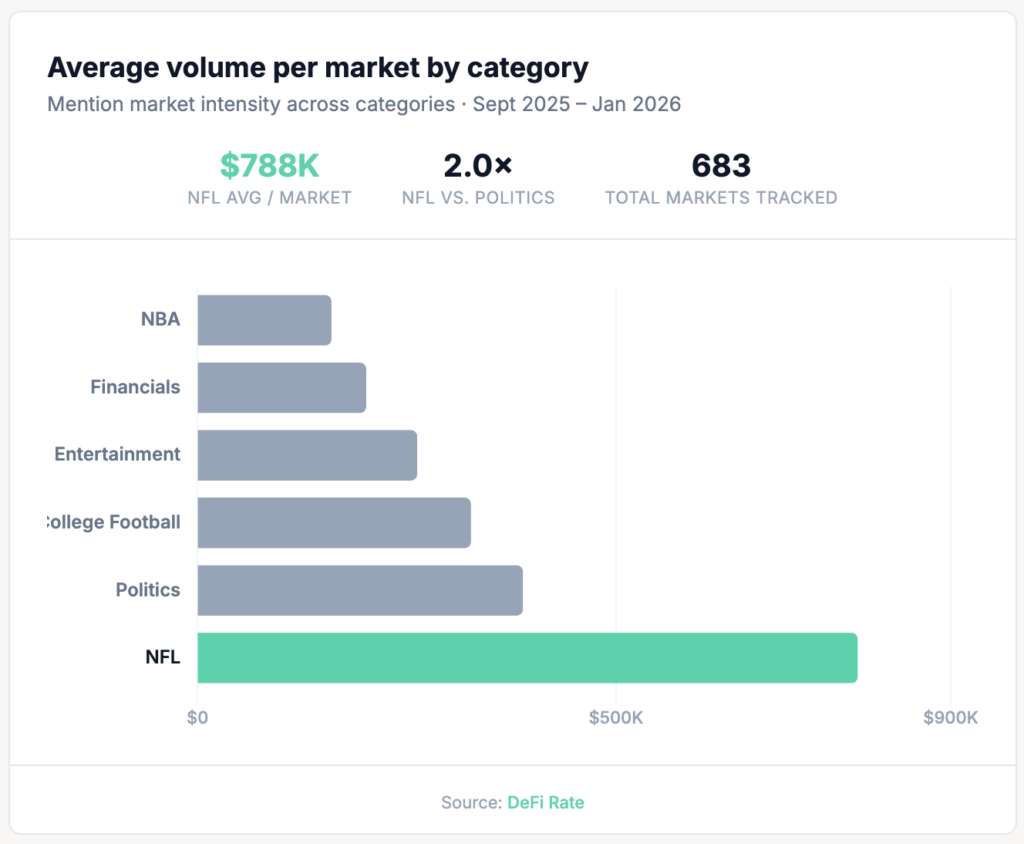The height and width of the screenshot is (844, 1024).
Task: Click the green NFL bar
Action: pyautogui.click(x=527, y=658)
